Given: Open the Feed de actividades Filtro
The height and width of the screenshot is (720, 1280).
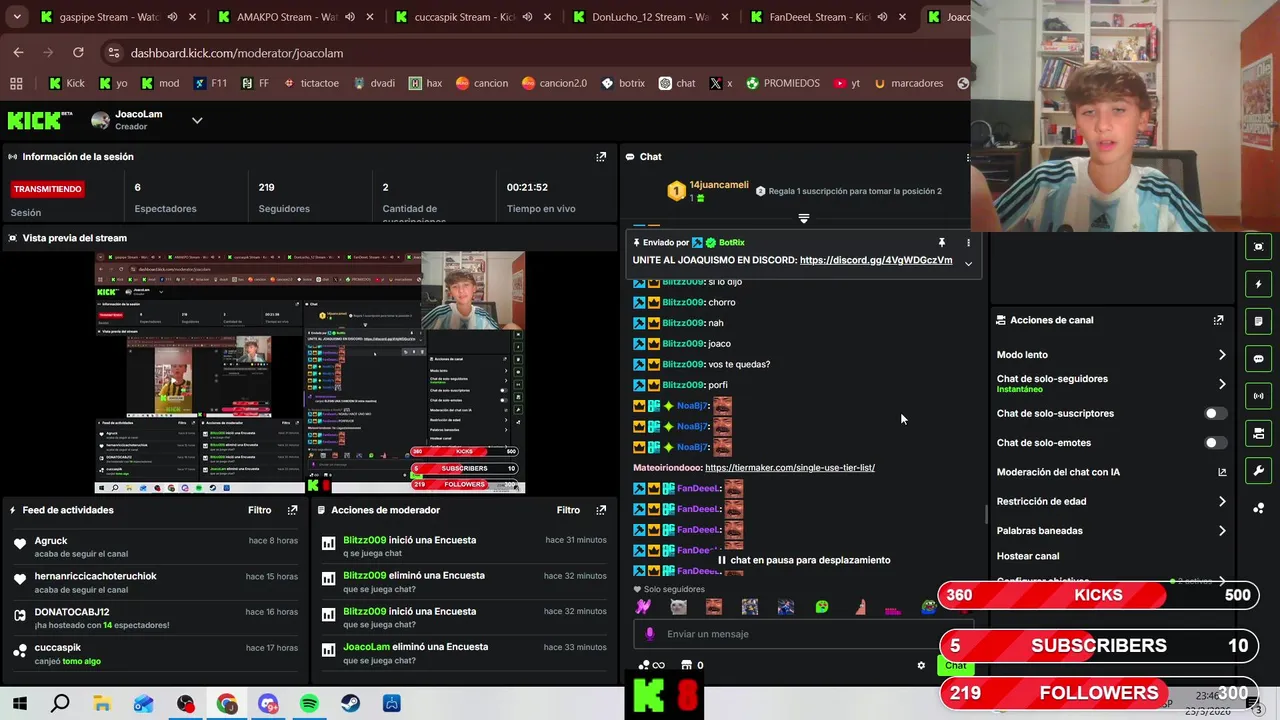Looking at the screenshot, I should (x=259, y=510).
